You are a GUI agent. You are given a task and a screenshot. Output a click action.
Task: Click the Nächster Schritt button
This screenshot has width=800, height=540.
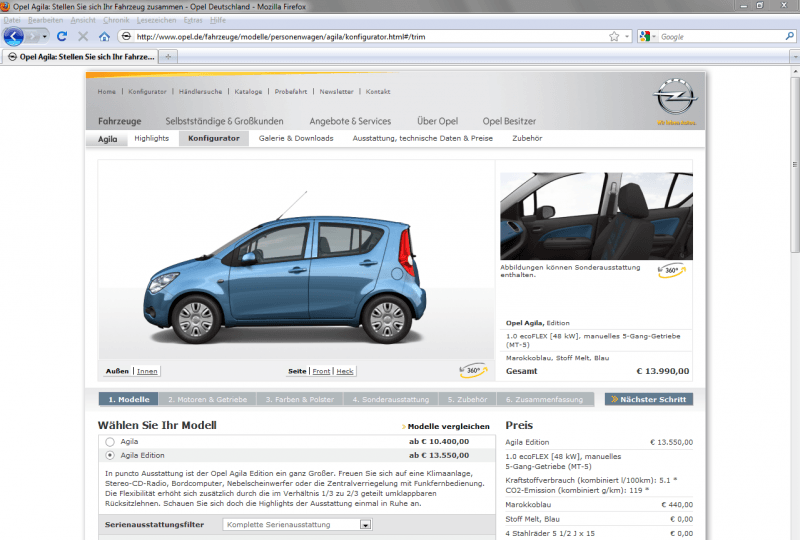click(x=648, y=399)
